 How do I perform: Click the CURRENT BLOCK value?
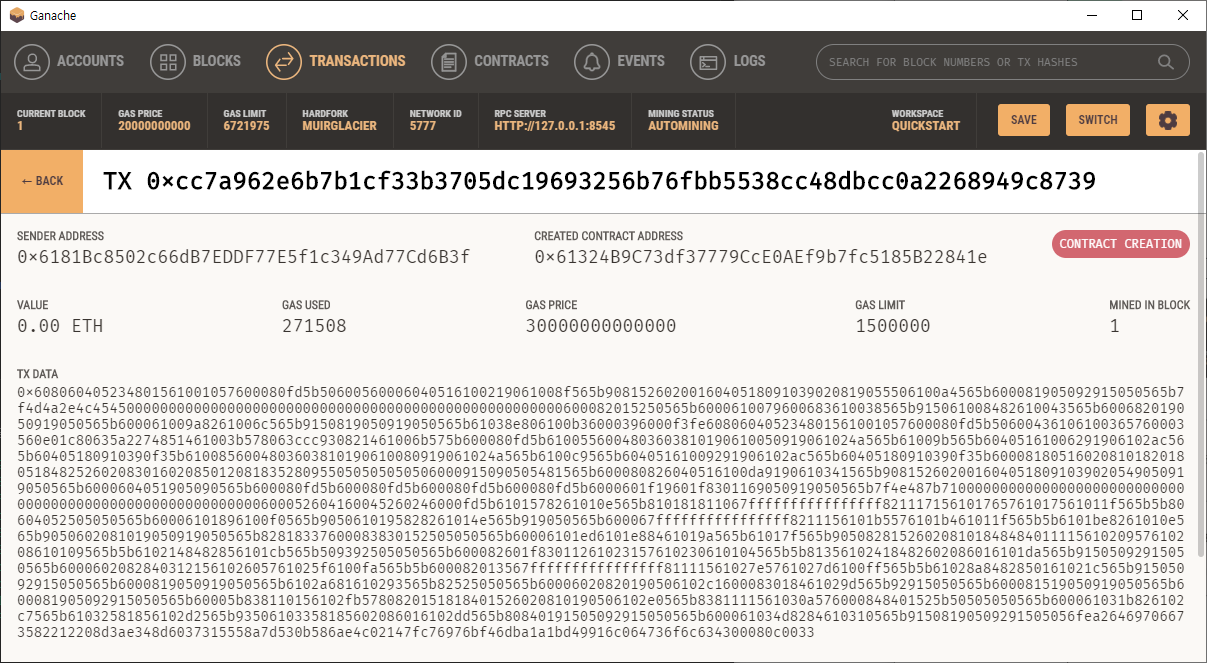tap(20, 126)
